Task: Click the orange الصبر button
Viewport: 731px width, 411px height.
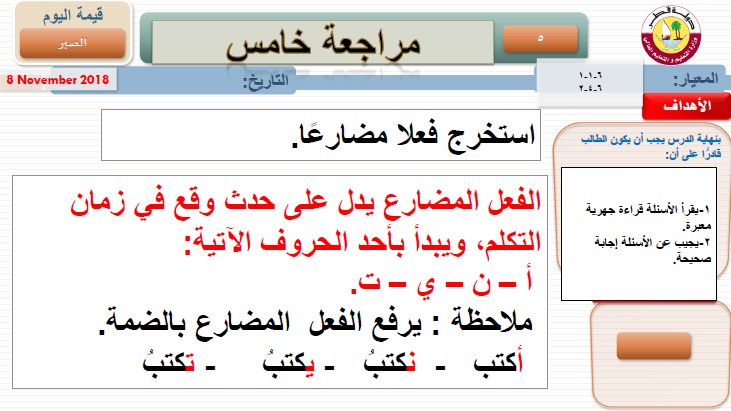Action: pos(72,43)
